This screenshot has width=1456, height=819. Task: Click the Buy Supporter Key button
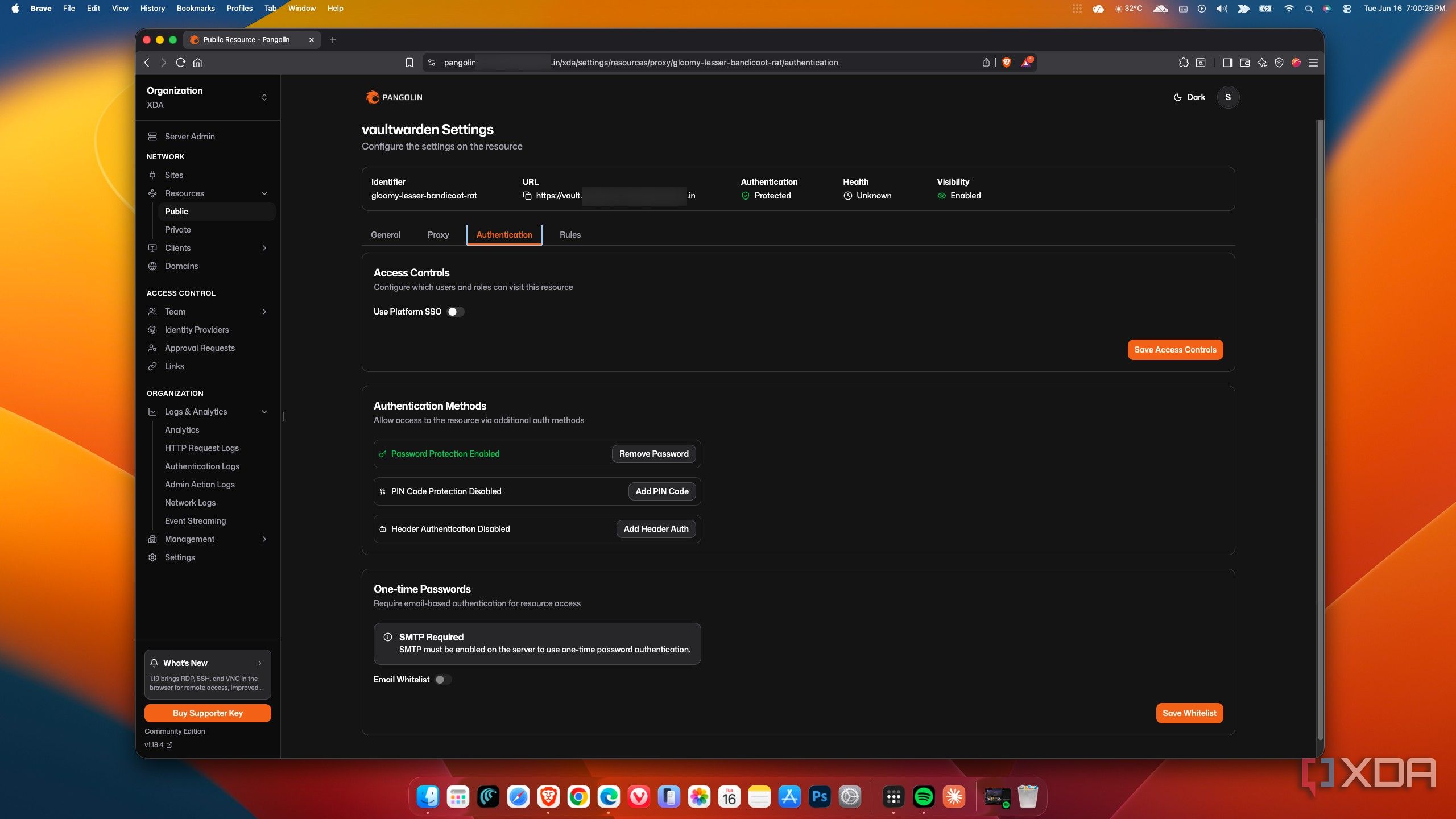coord(208,713)
